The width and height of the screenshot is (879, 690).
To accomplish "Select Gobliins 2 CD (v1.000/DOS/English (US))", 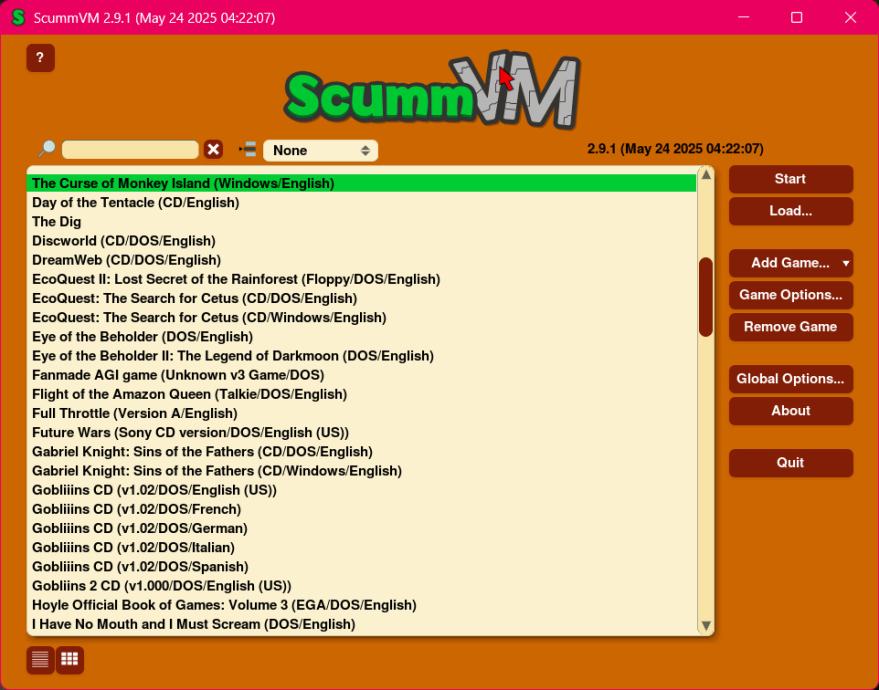I will click(361, 586).
